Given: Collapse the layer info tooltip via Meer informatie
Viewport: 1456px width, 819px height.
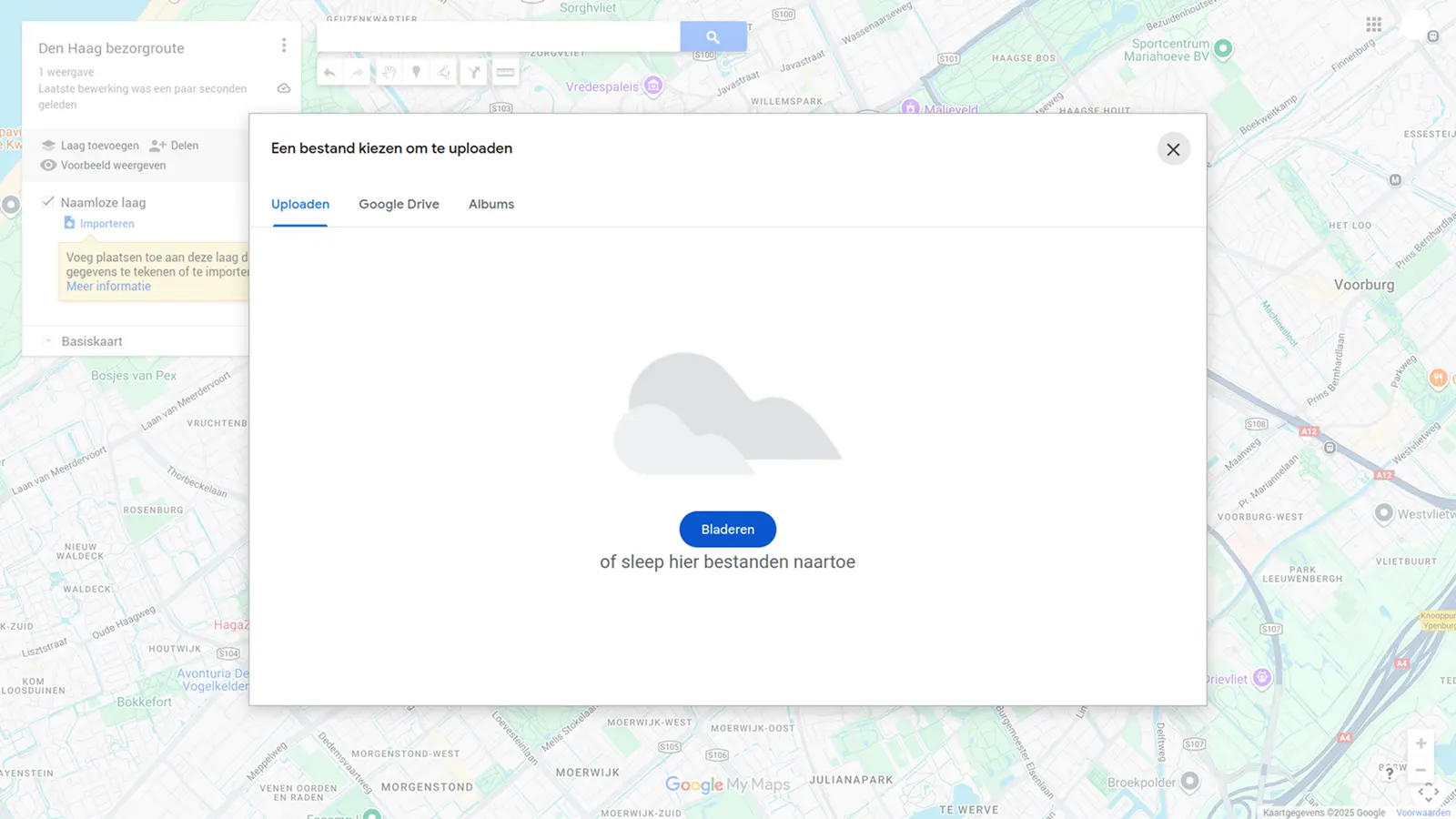Looking at the screenshot, I should [108, 286].
